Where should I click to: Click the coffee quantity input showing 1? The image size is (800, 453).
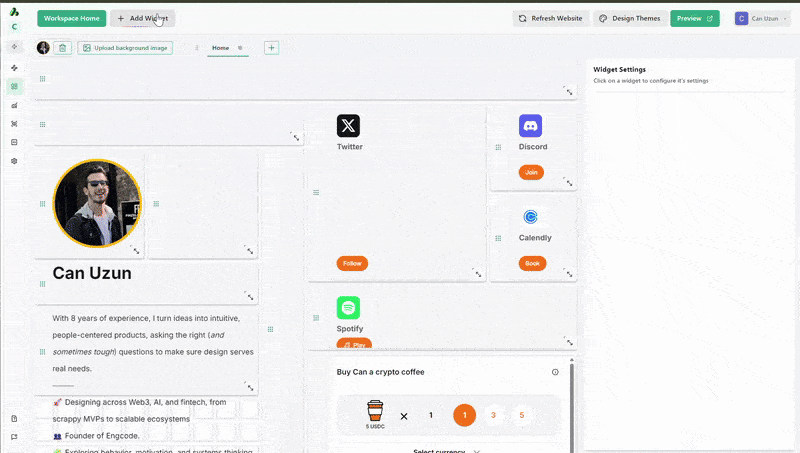431,415
